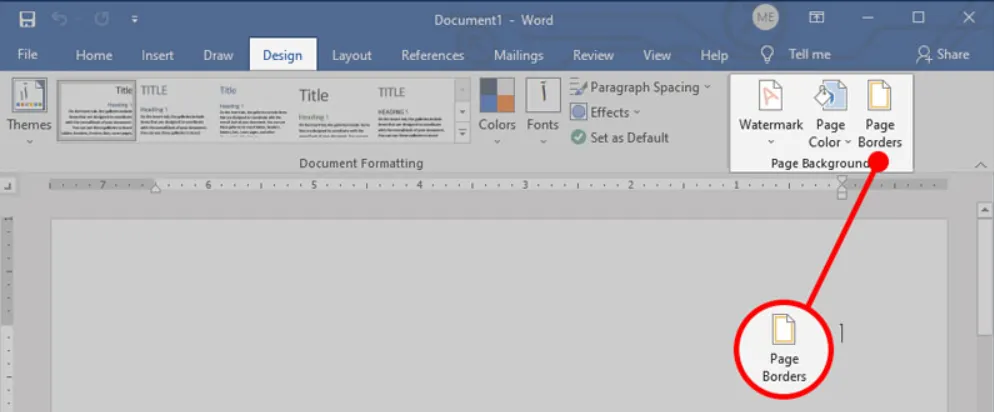The width and height of the screenshot is (994, 412).
Task: Open the theme Fonts menu
Action: pos(543,112)
